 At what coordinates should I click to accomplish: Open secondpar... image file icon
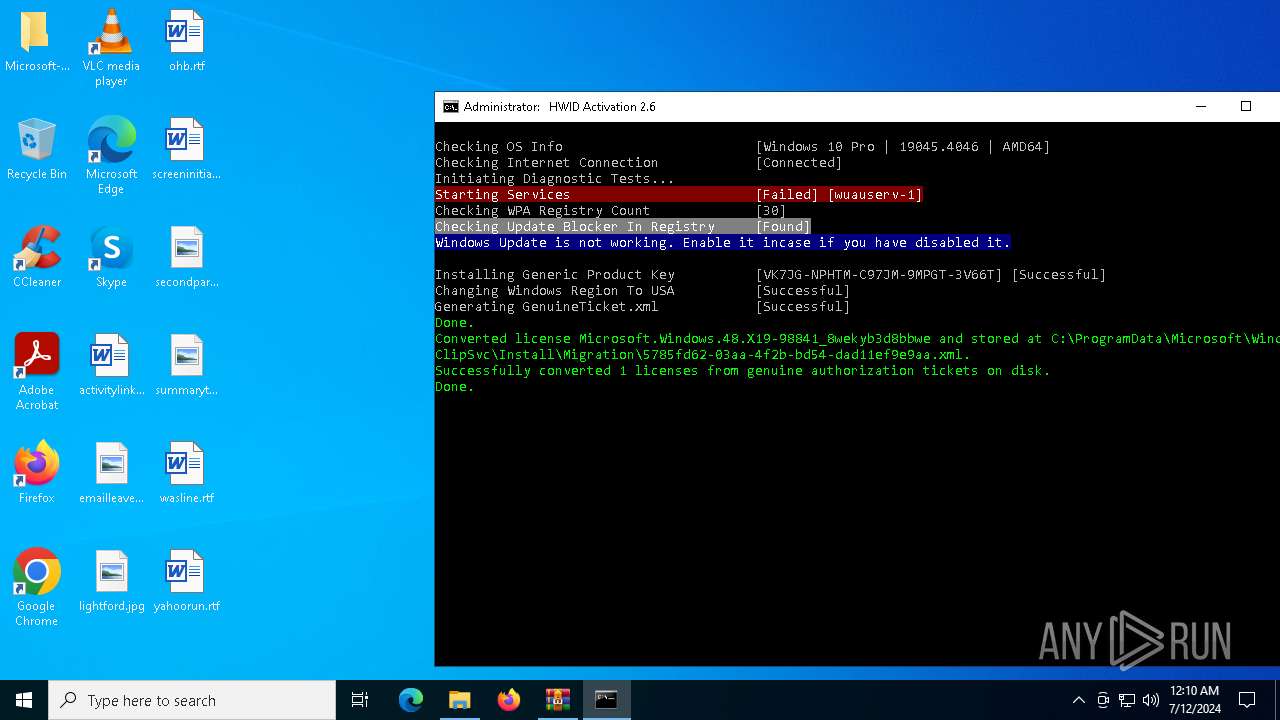point(186,257)
